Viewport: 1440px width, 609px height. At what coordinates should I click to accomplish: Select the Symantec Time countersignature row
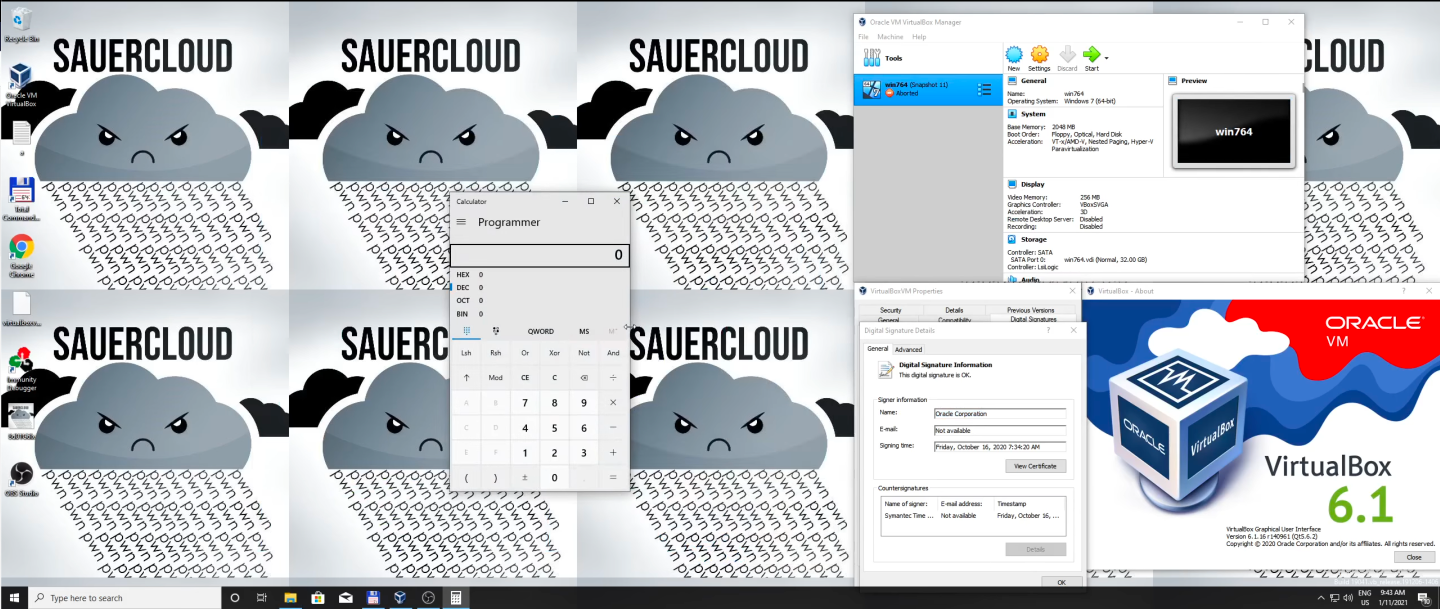coord(972,516)
